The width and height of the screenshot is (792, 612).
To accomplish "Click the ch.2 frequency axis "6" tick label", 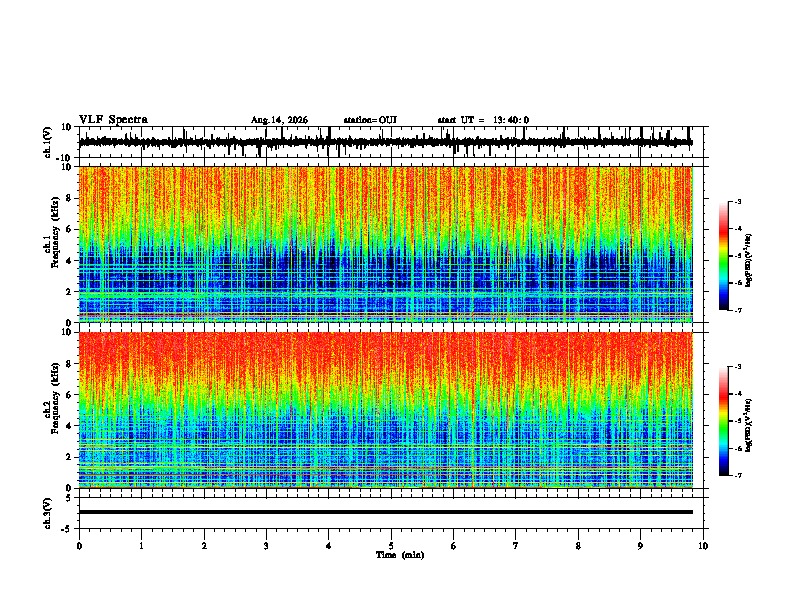I will tap(69, 395).
